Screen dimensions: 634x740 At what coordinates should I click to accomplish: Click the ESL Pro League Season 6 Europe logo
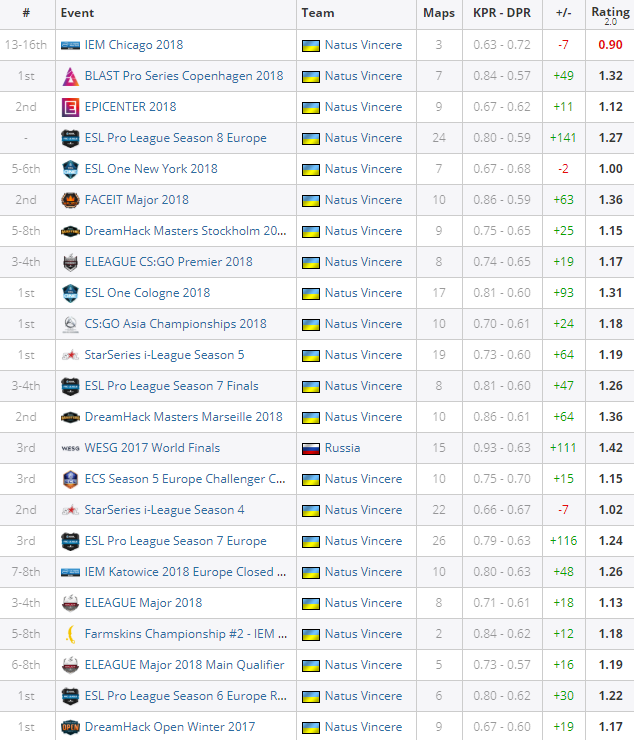tap(70, 696)
